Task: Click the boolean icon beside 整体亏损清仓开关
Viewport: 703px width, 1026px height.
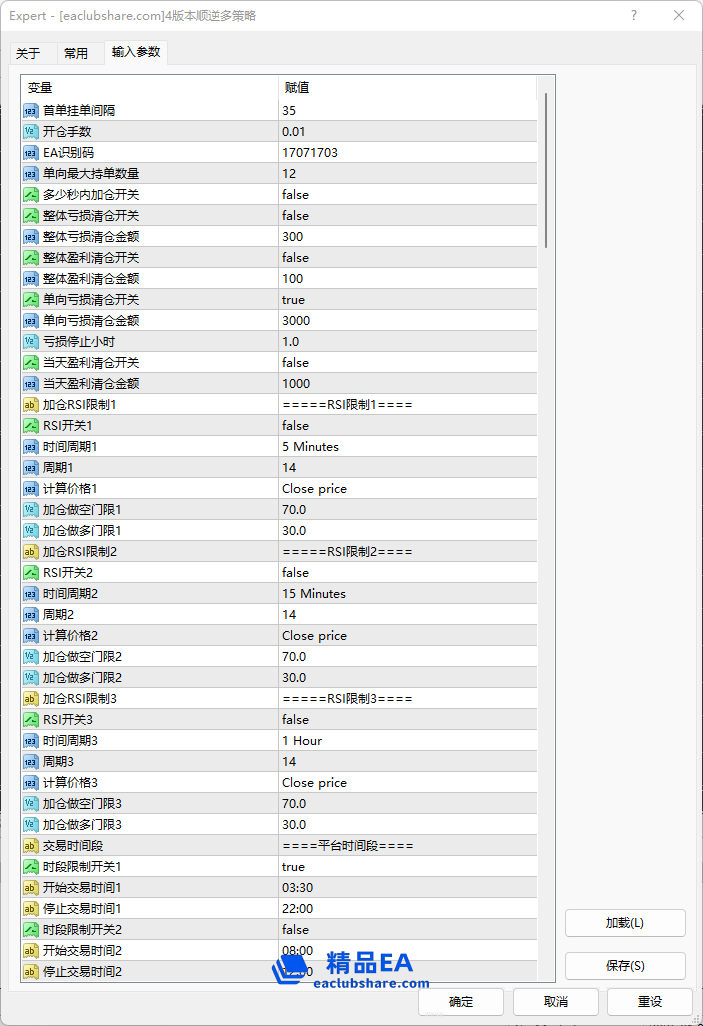Action: 31,215
